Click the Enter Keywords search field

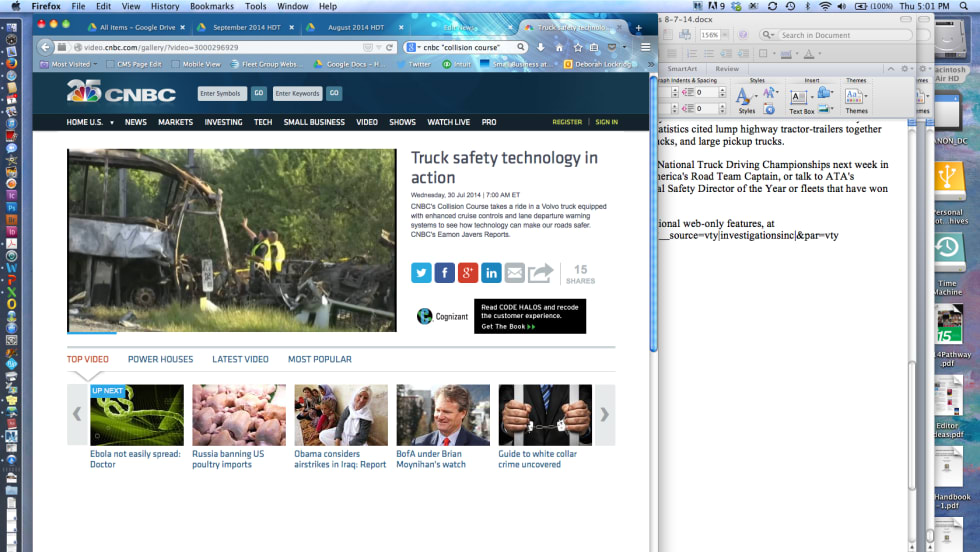[298, 93]
